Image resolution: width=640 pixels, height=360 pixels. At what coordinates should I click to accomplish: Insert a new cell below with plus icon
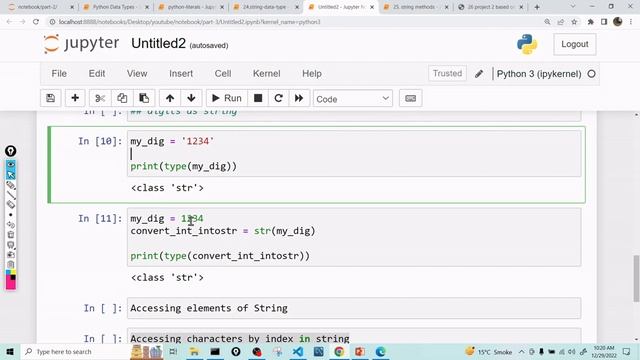pyautogui.click(x=75, y=98)
